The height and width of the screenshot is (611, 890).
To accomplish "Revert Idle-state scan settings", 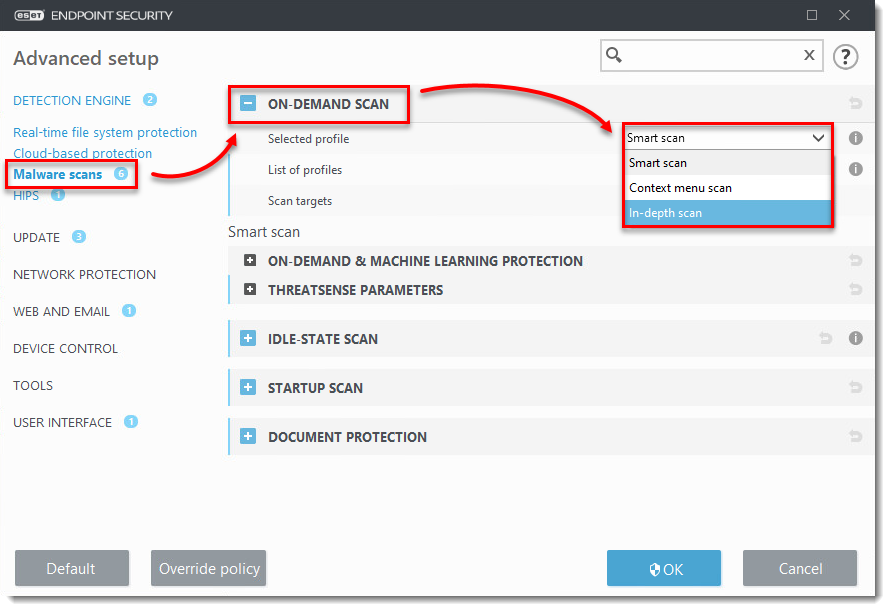I will point(825,338).
